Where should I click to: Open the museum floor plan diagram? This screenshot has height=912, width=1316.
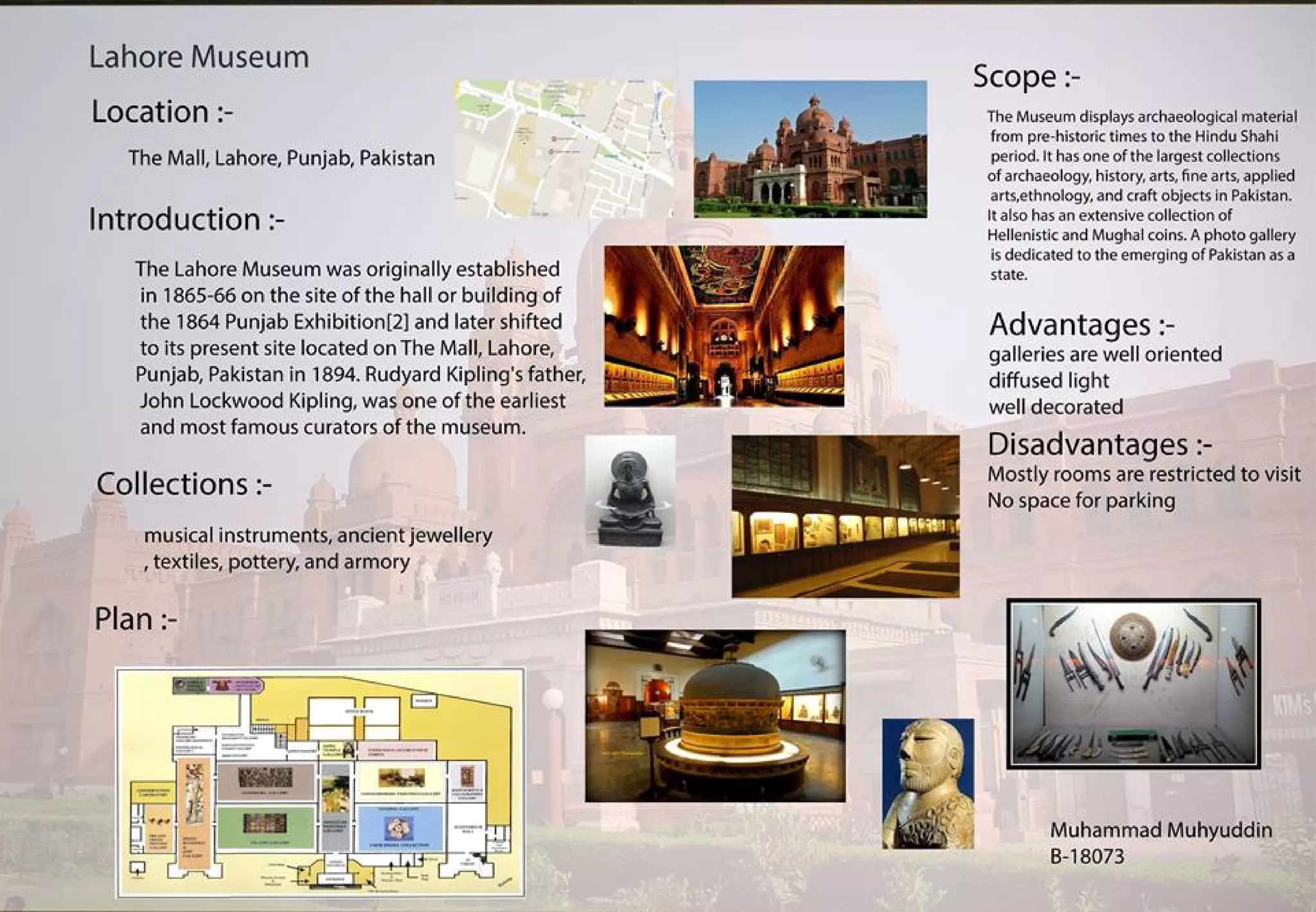coord(320,782)
